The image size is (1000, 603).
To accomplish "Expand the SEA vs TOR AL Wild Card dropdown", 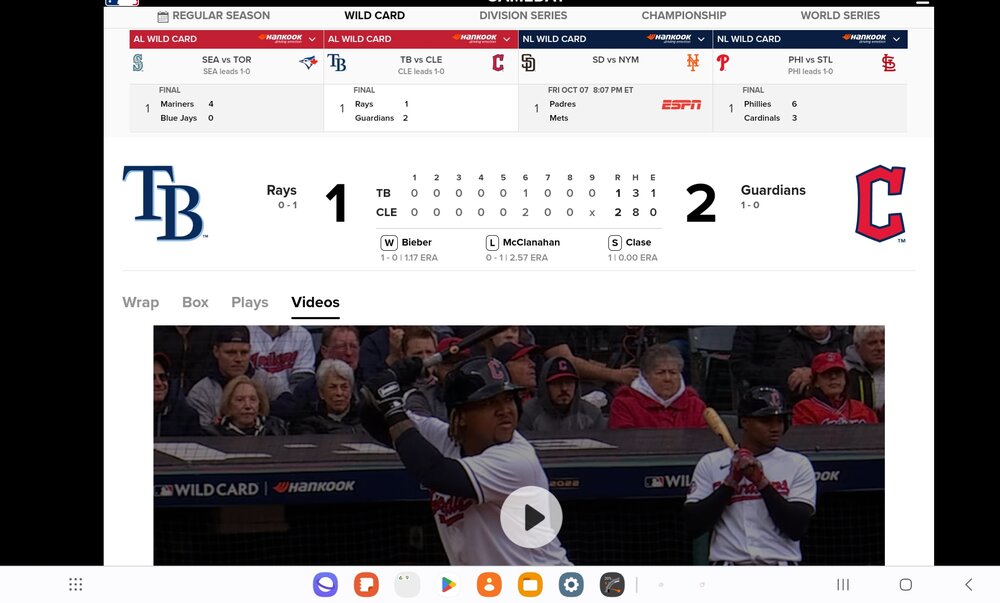I will (x=312, y=39).
